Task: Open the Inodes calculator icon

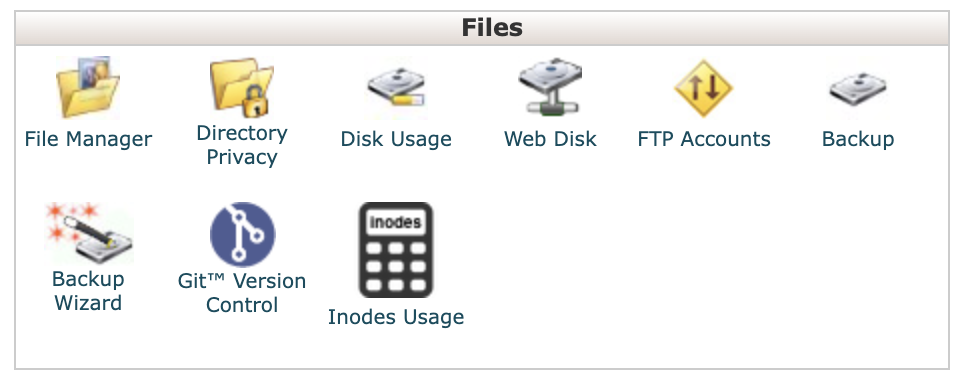Action: coord(396,250)
